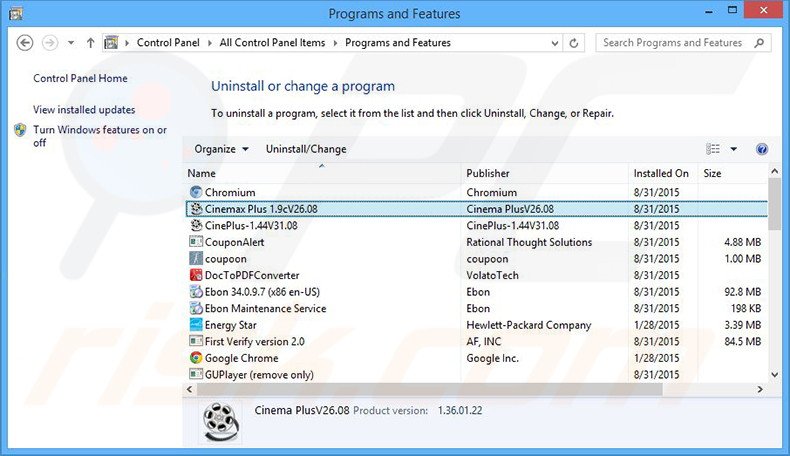Click the window title bar system icon

[16, 13]
